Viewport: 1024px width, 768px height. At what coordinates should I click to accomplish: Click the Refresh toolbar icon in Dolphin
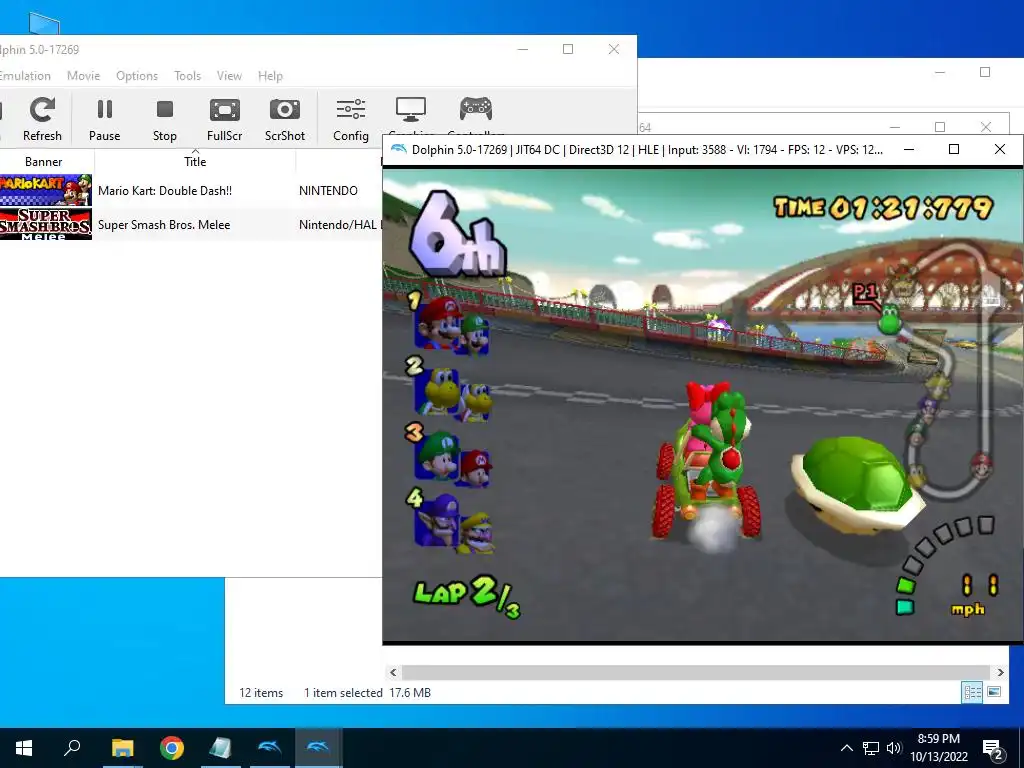click(x=42, y=119)
